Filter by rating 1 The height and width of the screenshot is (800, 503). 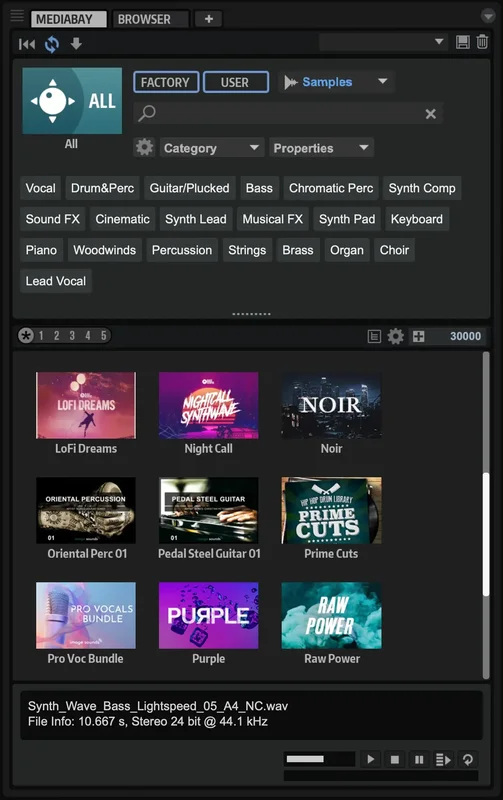pos(41,335)
